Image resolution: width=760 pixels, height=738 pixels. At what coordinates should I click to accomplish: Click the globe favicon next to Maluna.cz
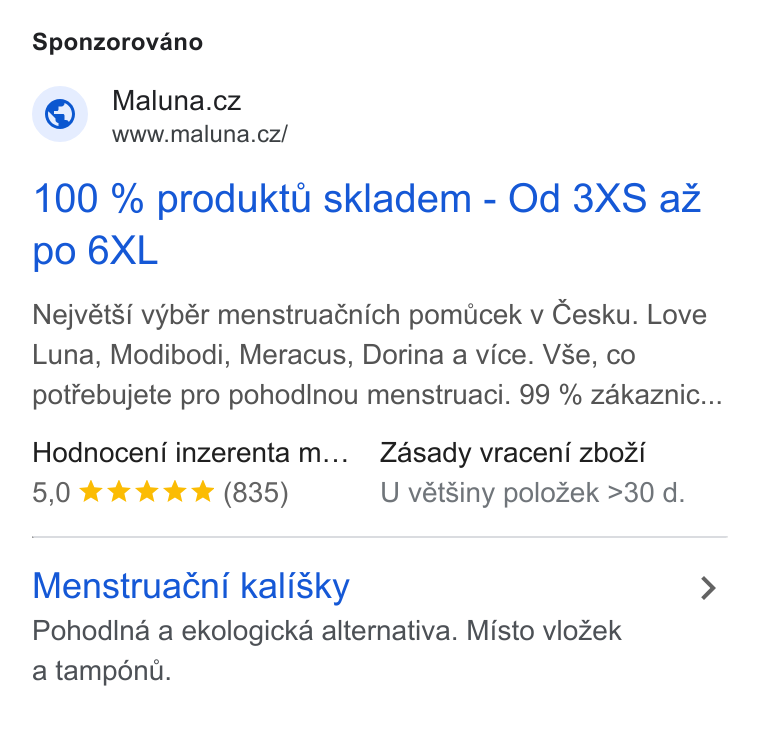tap(60, 114)
